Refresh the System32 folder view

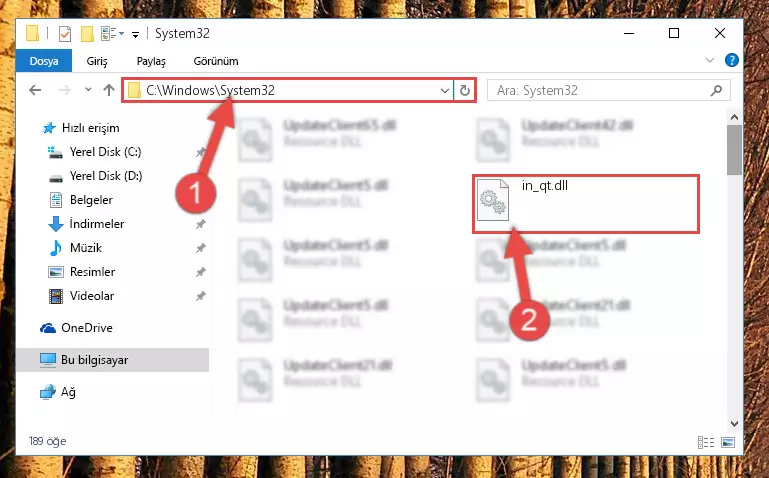click(464, 90)
